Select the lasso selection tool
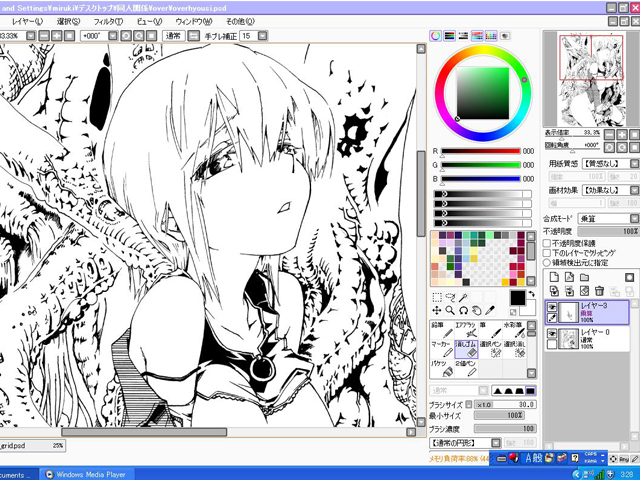 tap(450, 297)
